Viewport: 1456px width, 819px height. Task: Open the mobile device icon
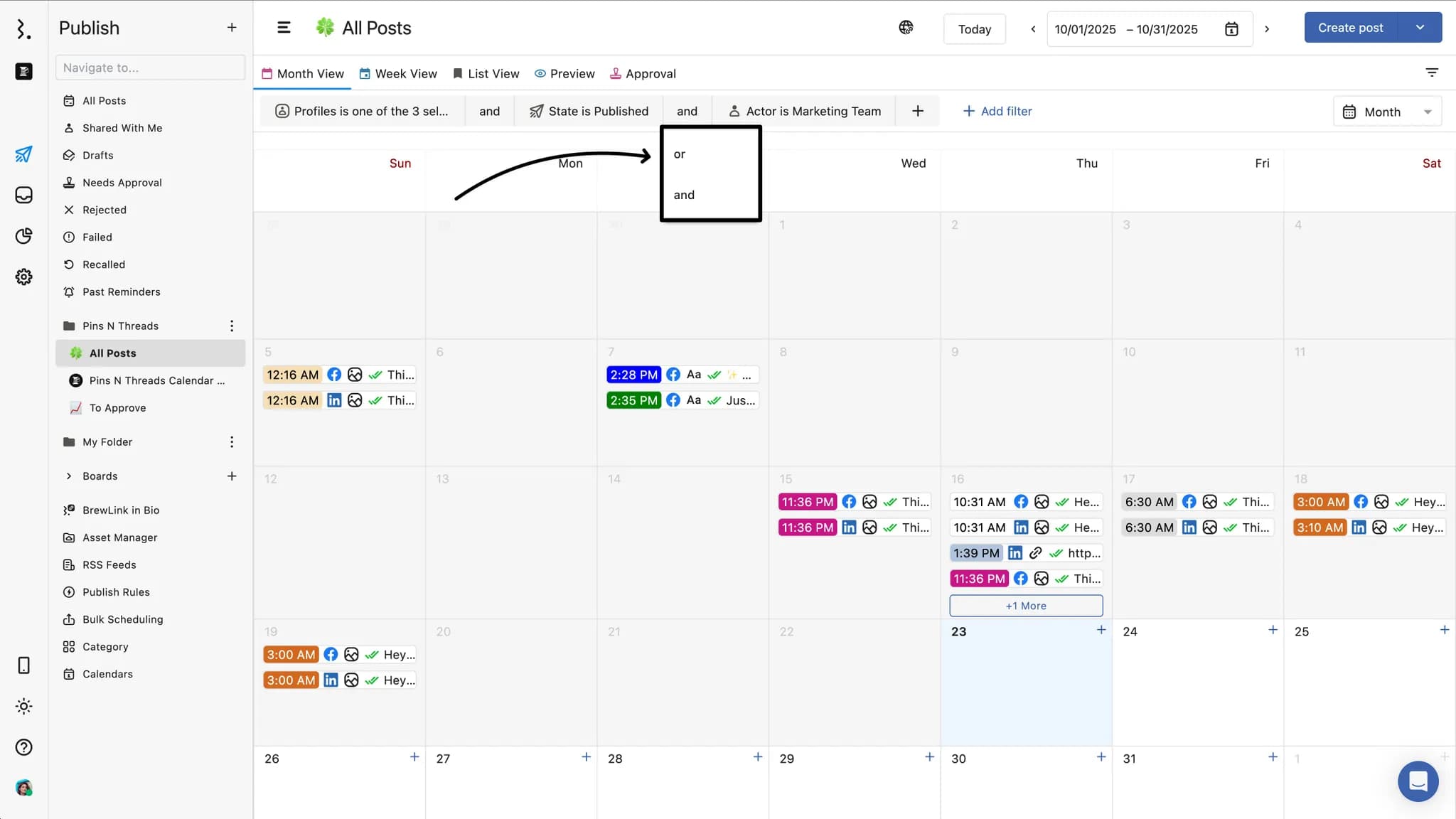pyautogui.click(x=23, y=665)
